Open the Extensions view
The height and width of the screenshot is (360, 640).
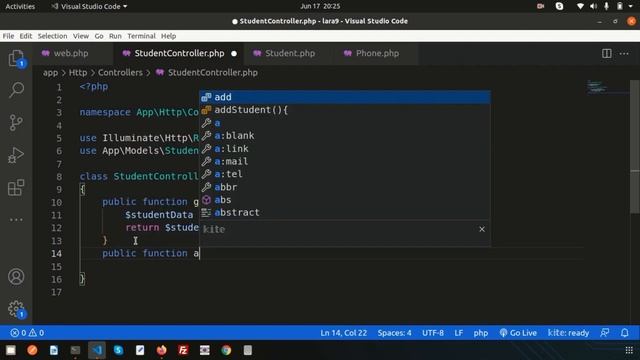tap(16, 188)
